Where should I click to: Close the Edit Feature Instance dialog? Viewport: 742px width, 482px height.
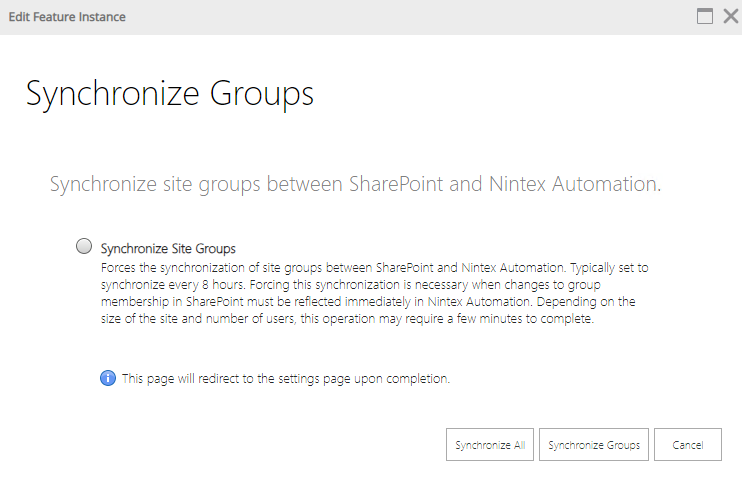point(730,16)
